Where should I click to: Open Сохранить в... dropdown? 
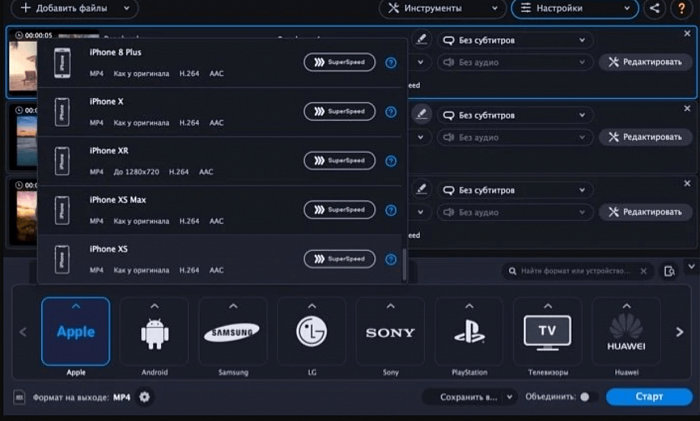pyautogui.click(x=470, y=397)
